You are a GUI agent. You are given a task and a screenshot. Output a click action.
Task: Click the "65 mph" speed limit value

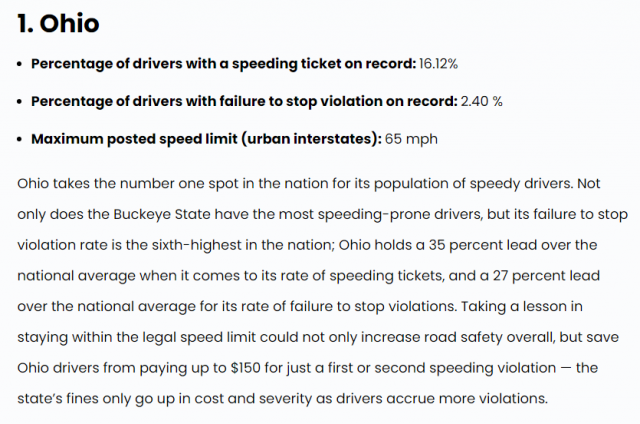pos(411,139)
